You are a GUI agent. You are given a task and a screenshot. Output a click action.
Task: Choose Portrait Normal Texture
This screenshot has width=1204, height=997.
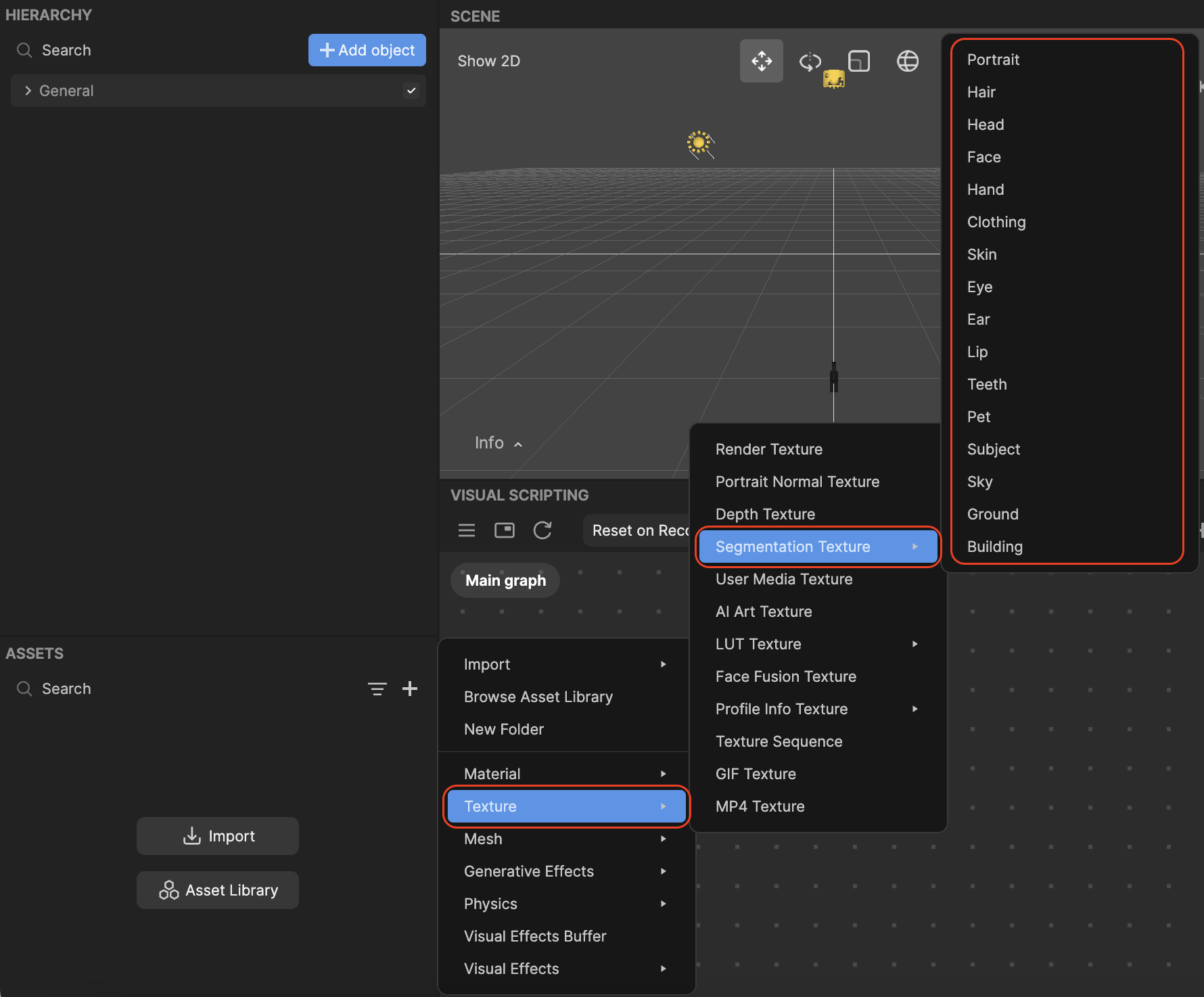[x=818, y=482]
